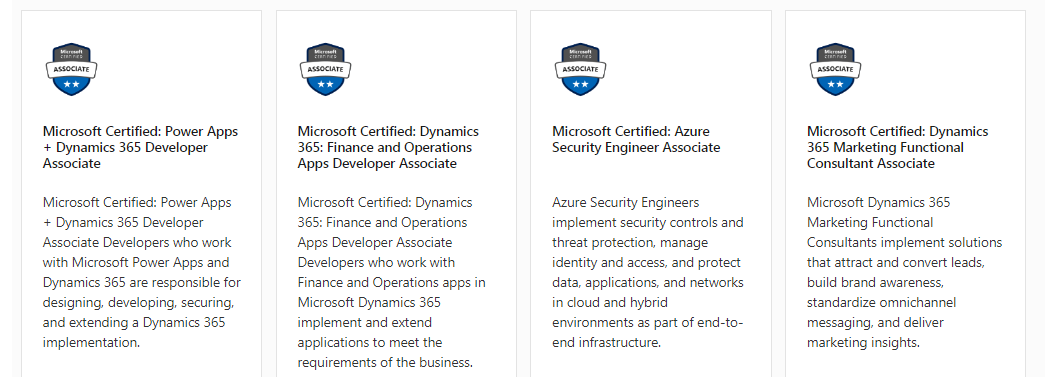Select the Marketing Functional Consultant badge icon

tap(836, 69)
